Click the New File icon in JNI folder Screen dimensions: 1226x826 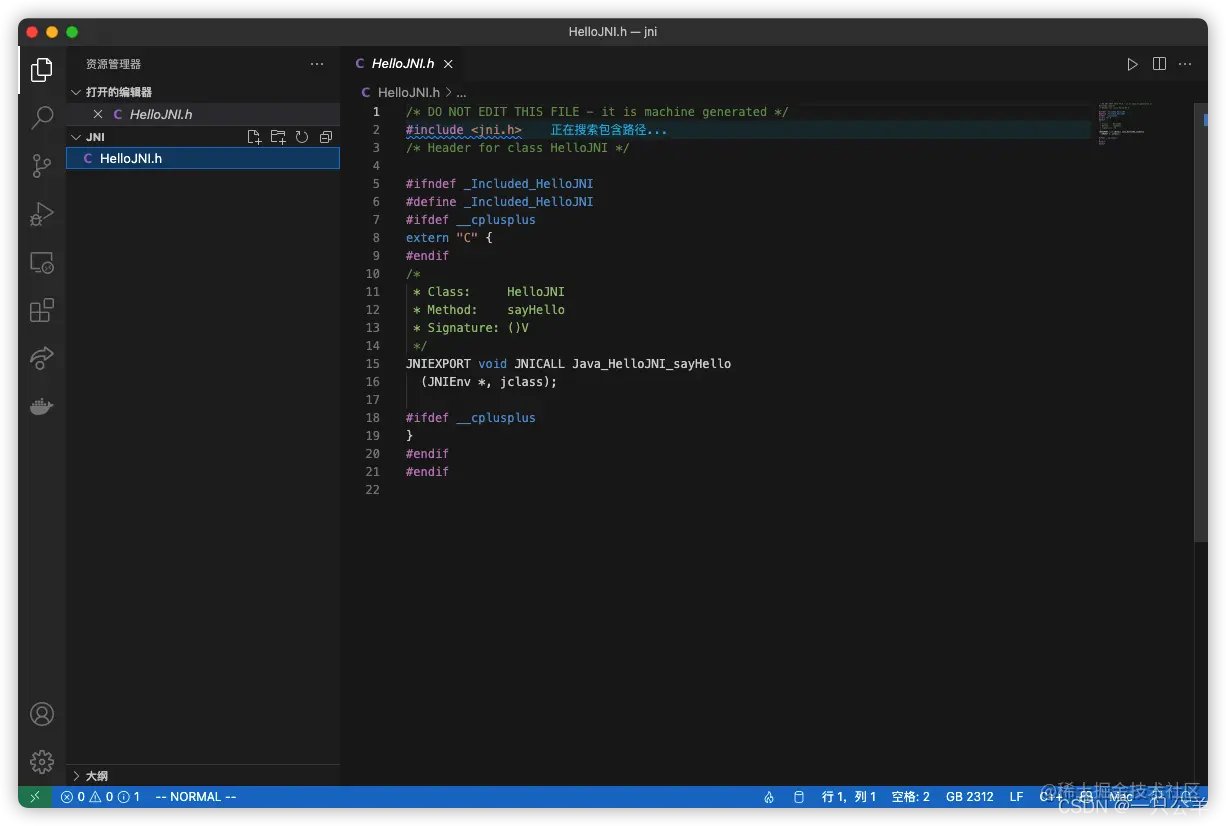pyautogui.click(x=254, y=137)
